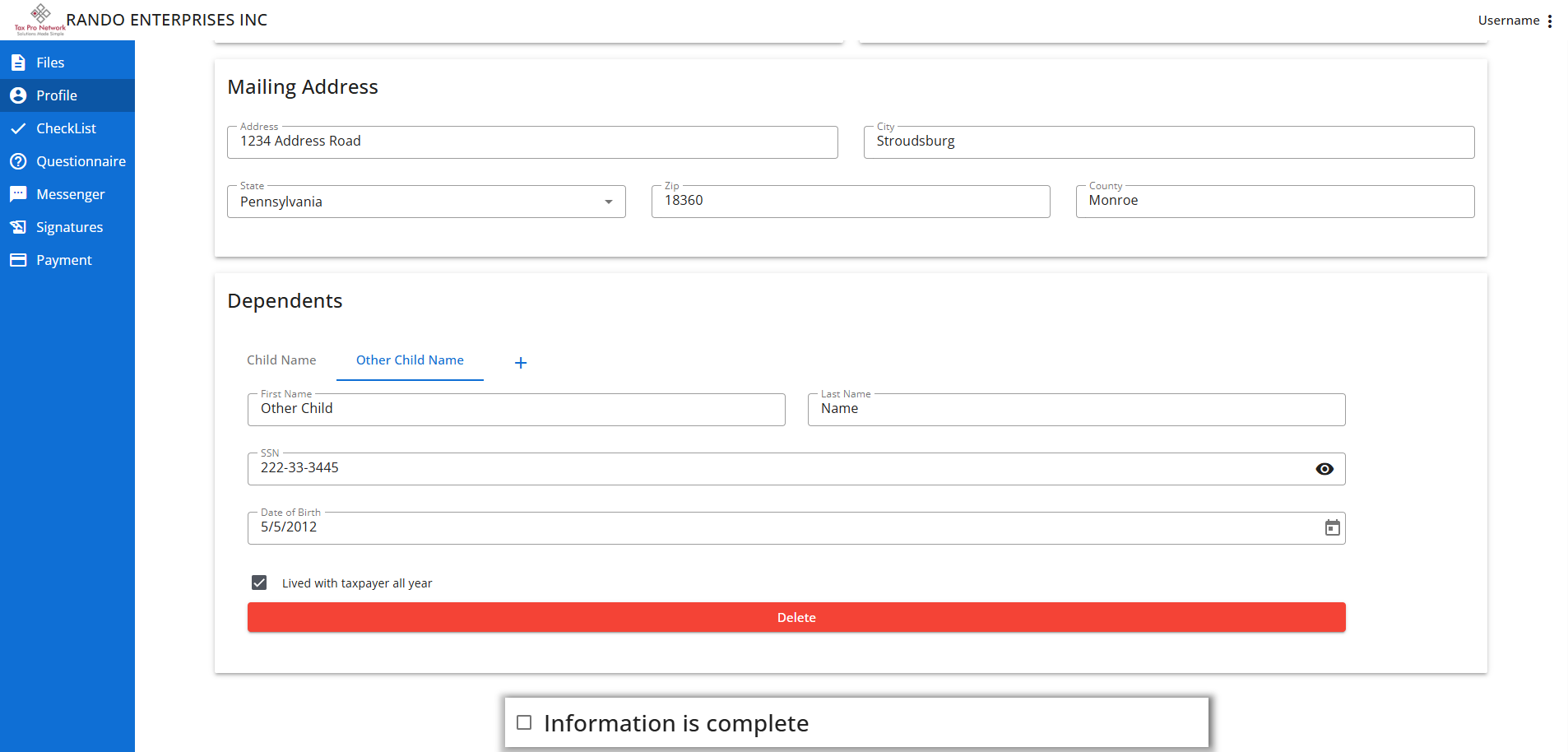Open Payment via the credit card icon
This screenshot has width=1568, height=752.
tap(18, 260)
